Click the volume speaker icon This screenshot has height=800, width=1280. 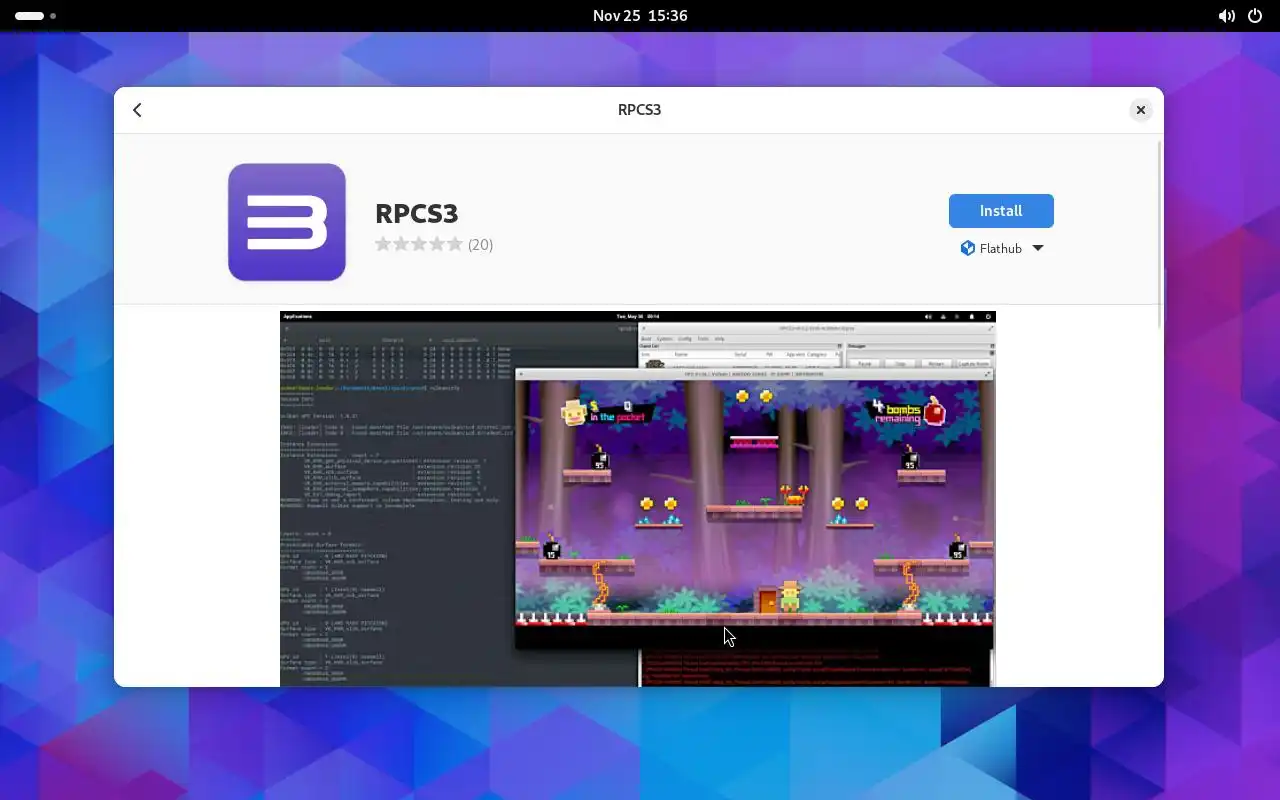(x=1226, y=16)
